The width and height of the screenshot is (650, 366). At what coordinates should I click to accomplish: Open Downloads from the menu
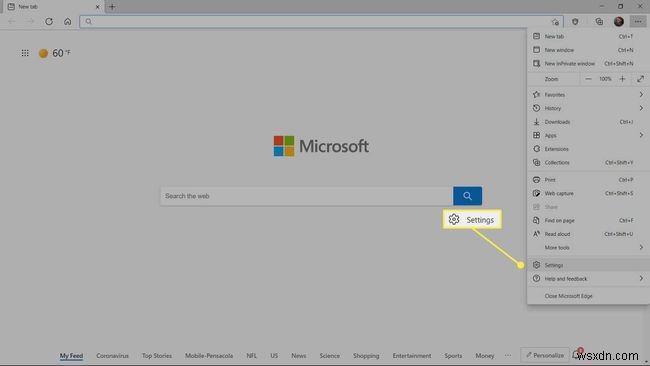click(588, 122)
